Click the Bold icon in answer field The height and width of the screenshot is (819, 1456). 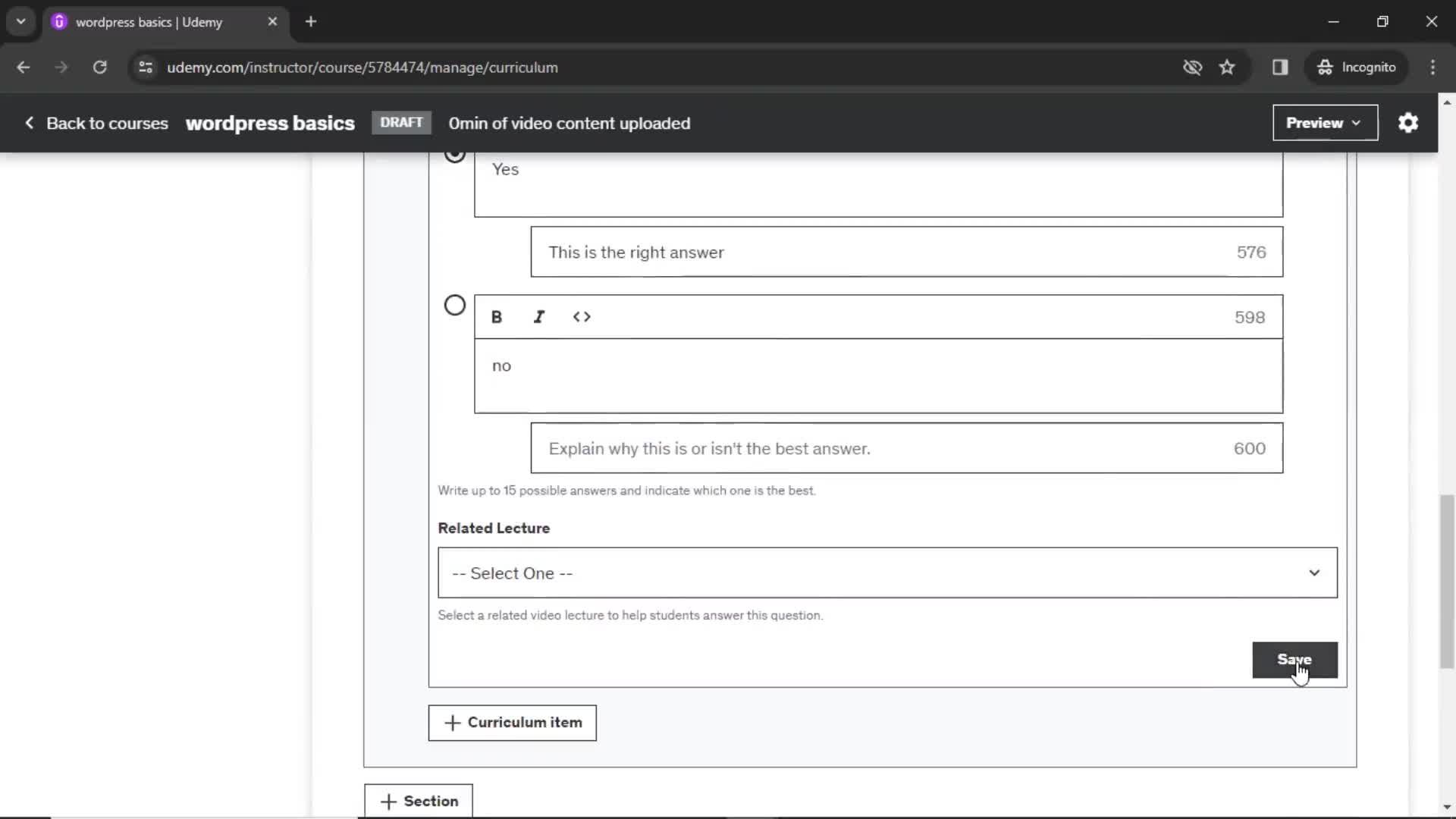click(x=497, y=317)
